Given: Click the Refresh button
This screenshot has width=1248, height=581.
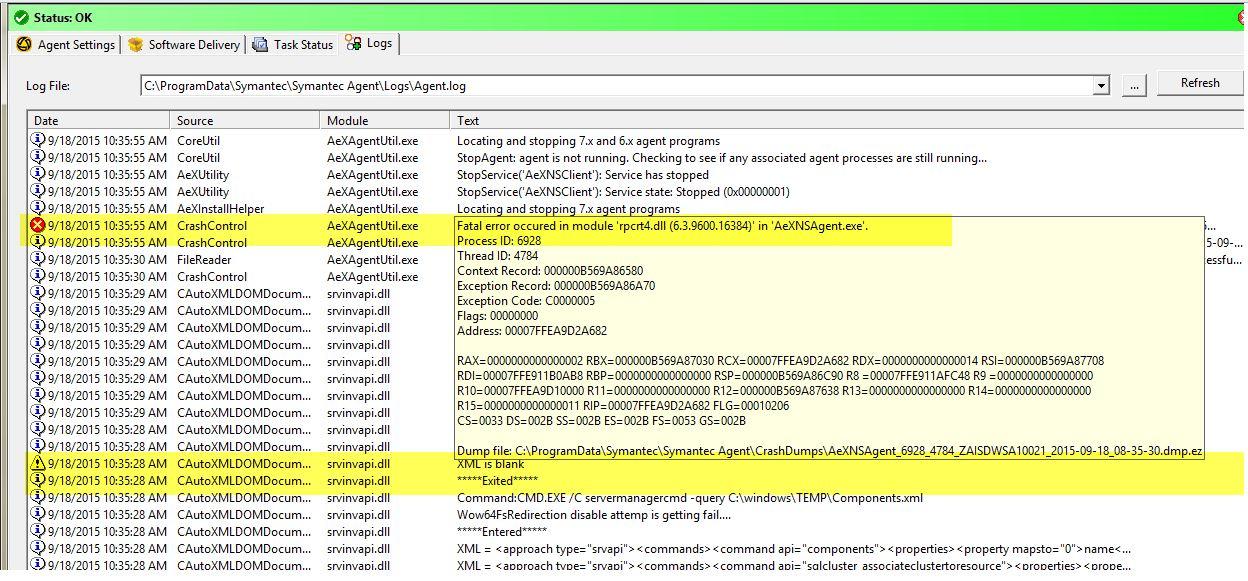Looking at the screenshot, I should (x=1199, y=83).
